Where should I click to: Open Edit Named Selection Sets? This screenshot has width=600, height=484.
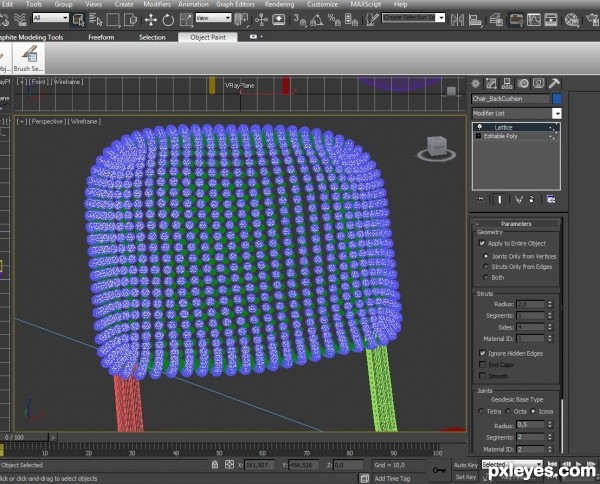coord(371,20)
